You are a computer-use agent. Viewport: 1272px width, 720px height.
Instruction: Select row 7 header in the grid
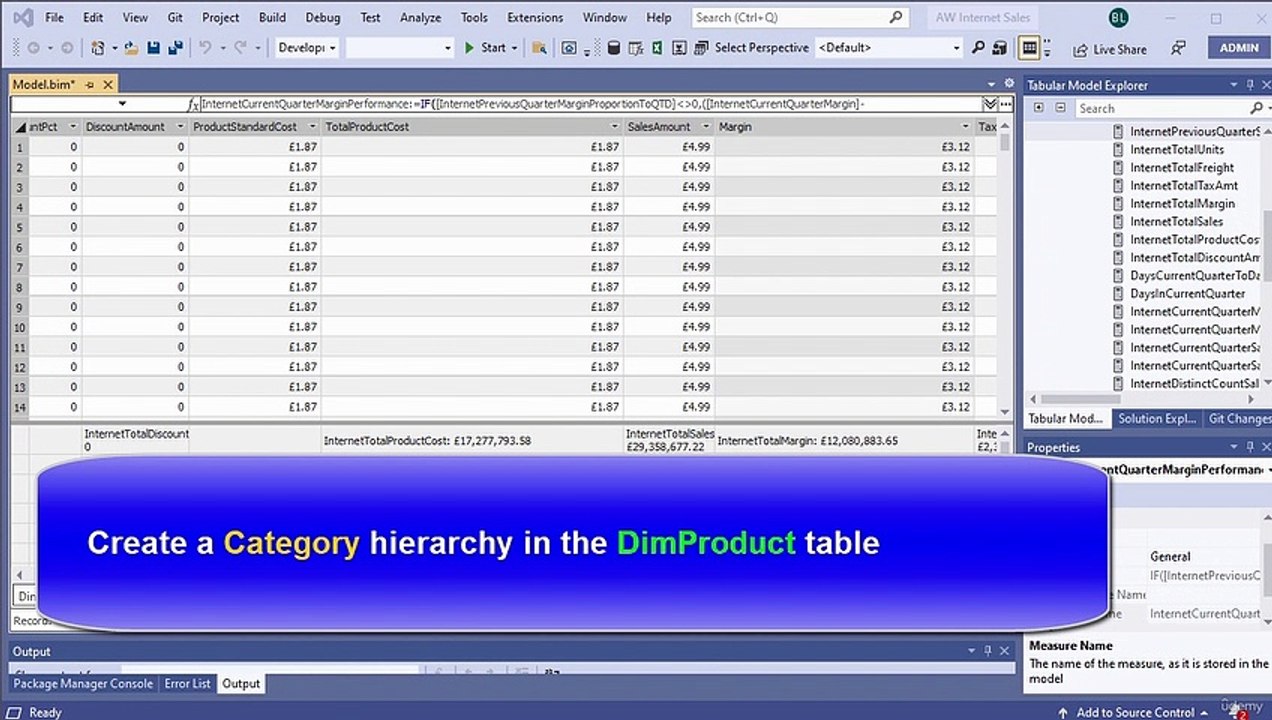[19, 267]
